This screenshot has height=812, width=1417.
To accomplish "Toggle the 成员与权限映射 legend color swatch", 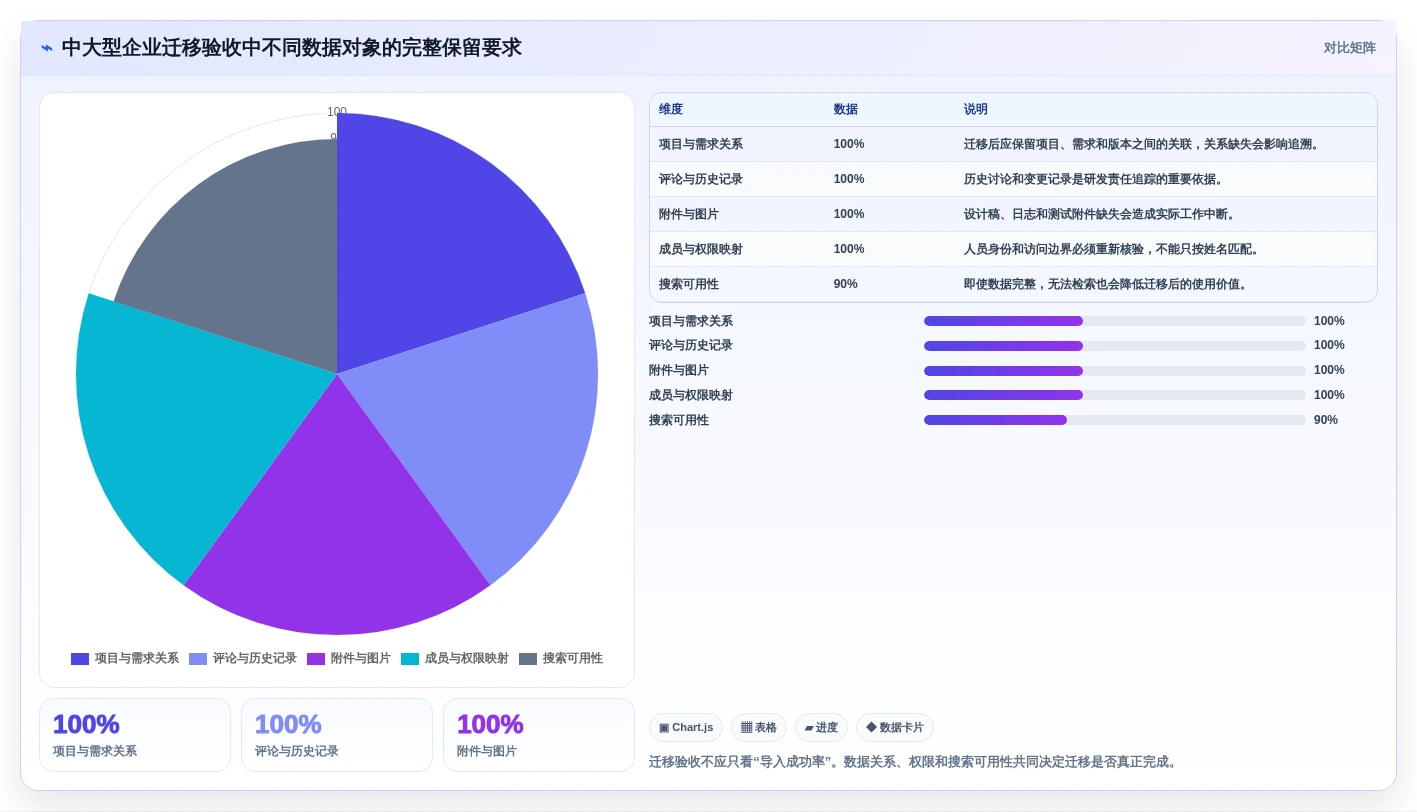I will tap(410, 659).
